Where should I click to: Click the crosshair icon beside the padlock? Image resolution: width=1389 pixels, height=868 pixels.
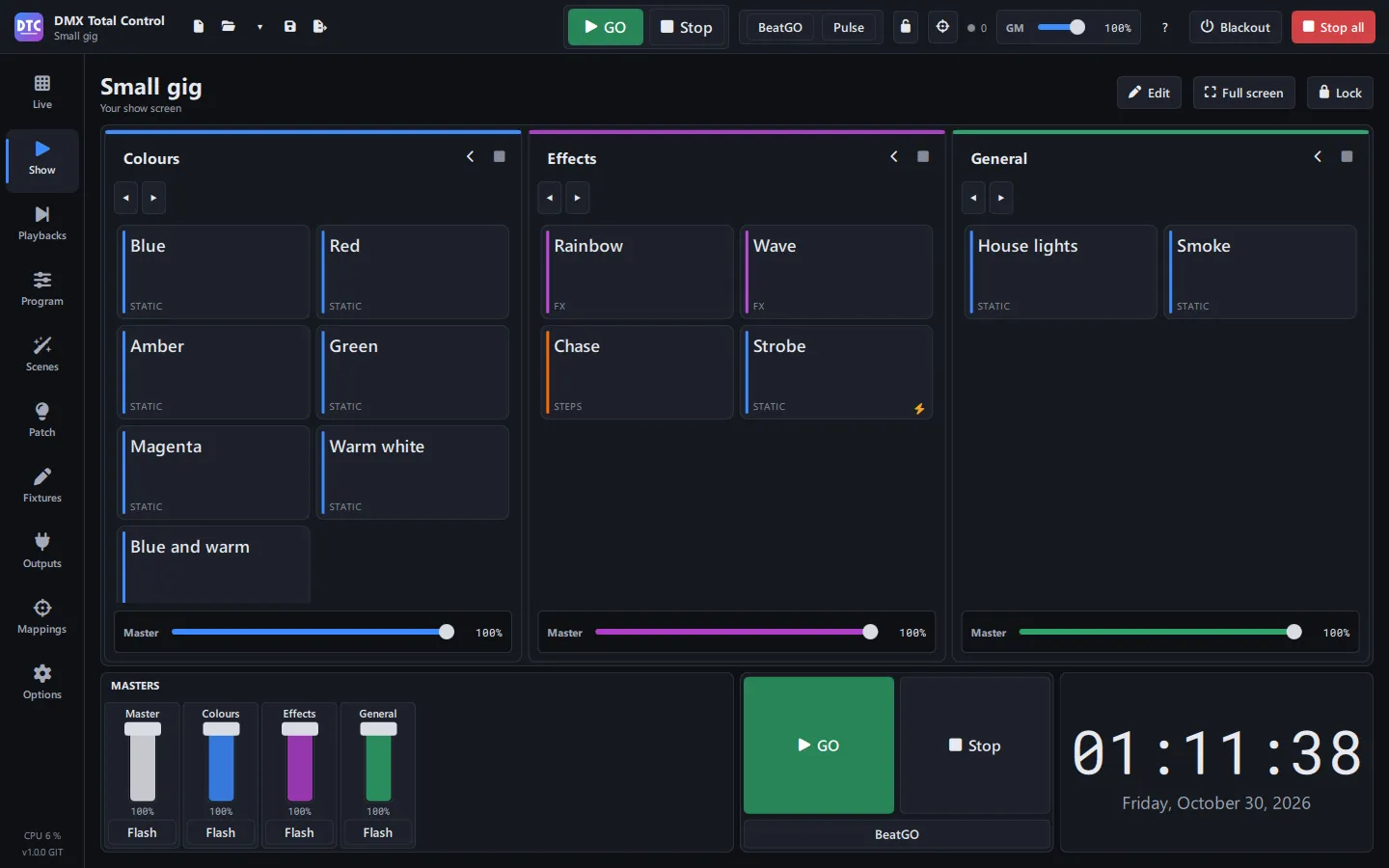942,27
